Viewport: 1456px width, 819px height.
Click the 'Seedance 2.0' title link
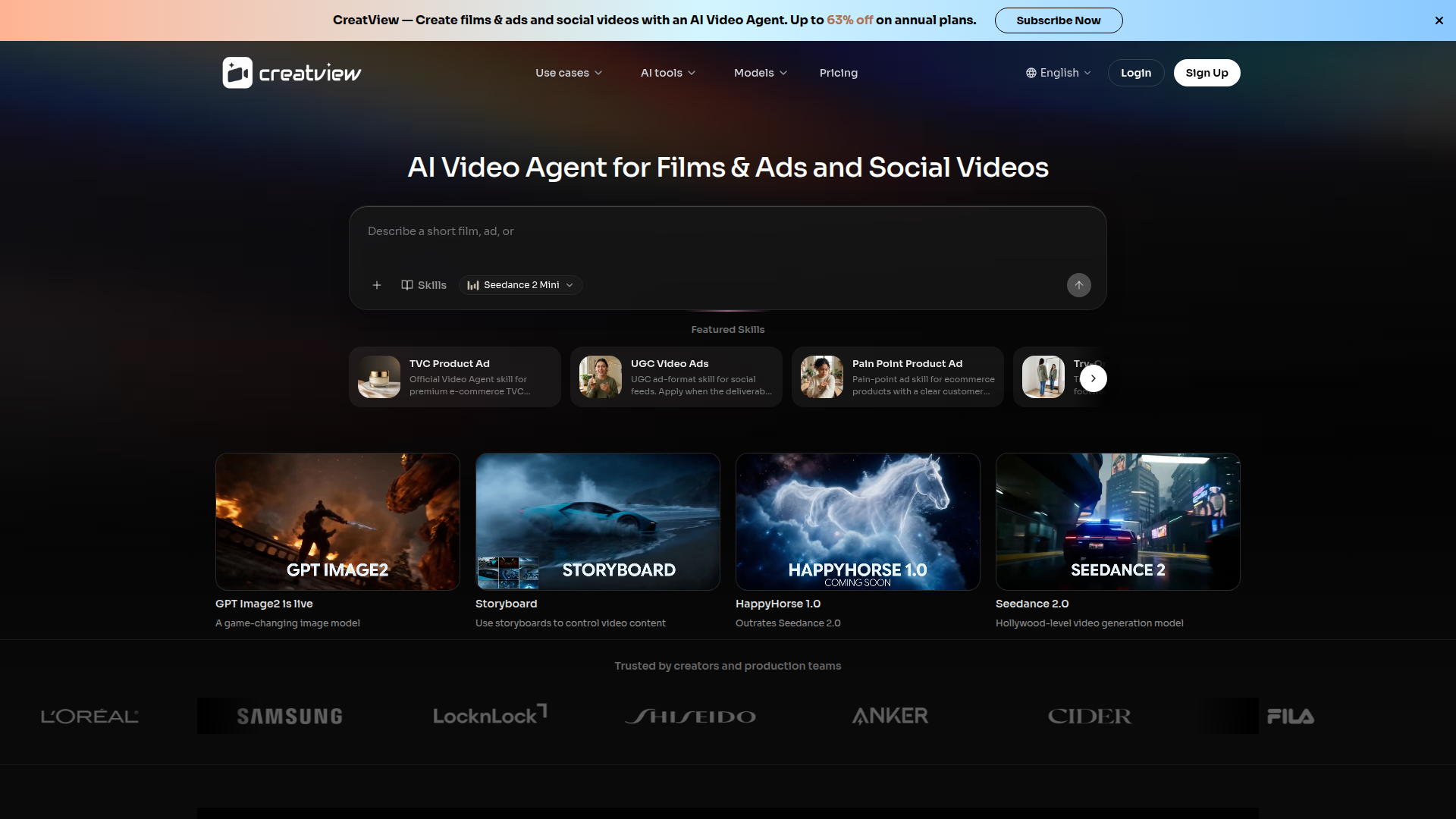pyautogui.click(x=1032, y=604)
